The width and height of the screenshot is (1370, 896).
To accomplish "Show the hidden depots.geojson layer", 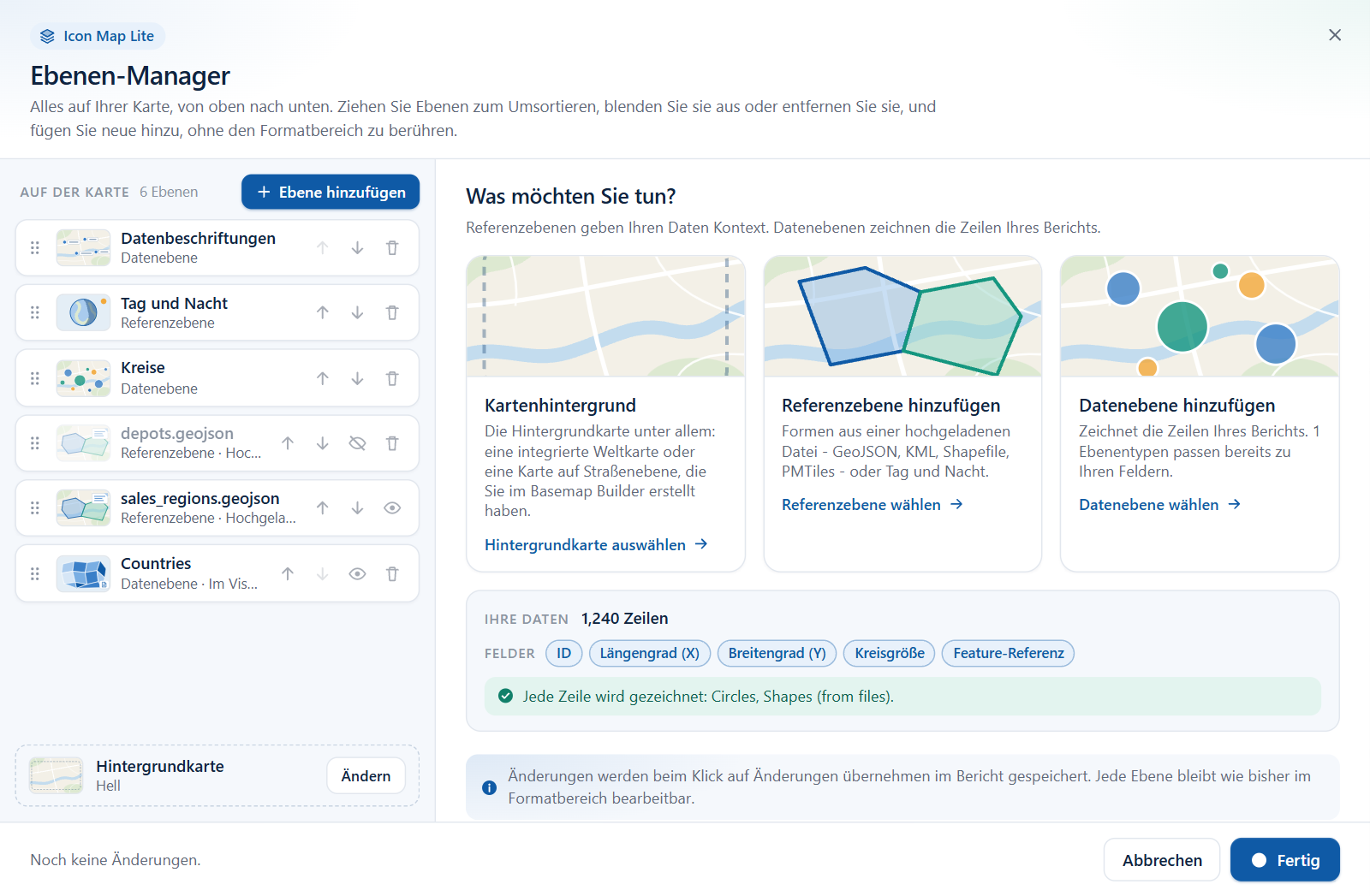I will click(x=357, y=443).
